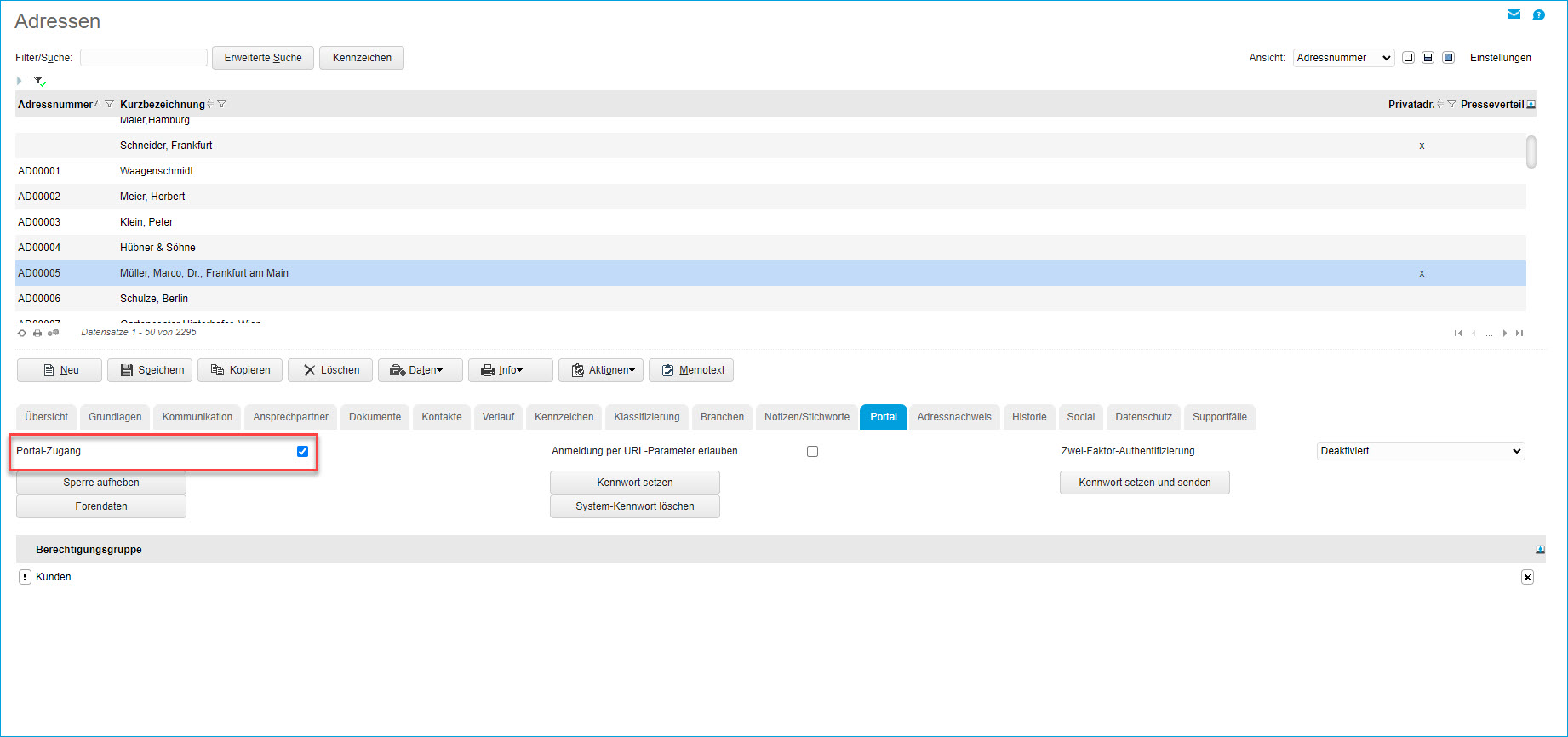Open the Grundlagen tab

(x=115, y=417)
